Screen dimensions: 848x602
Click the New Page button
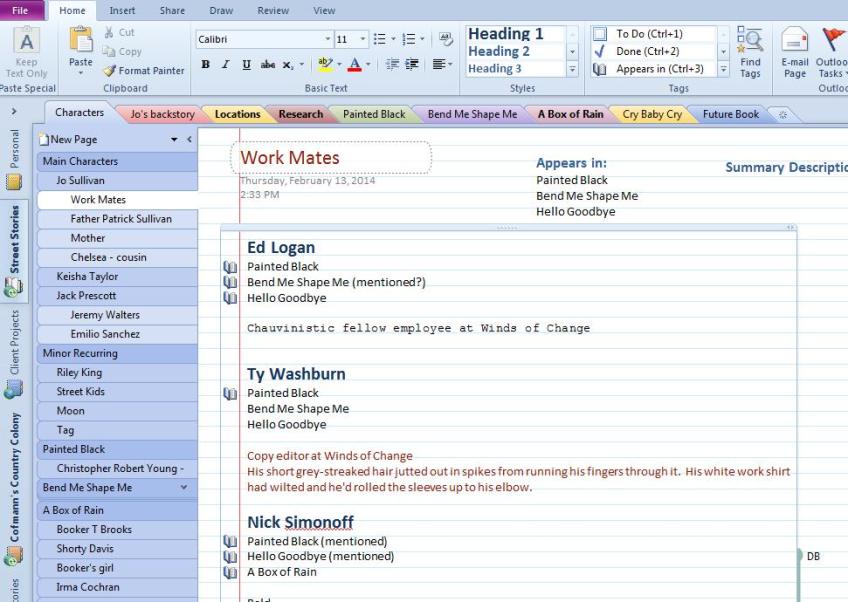[x=74, y=140]
